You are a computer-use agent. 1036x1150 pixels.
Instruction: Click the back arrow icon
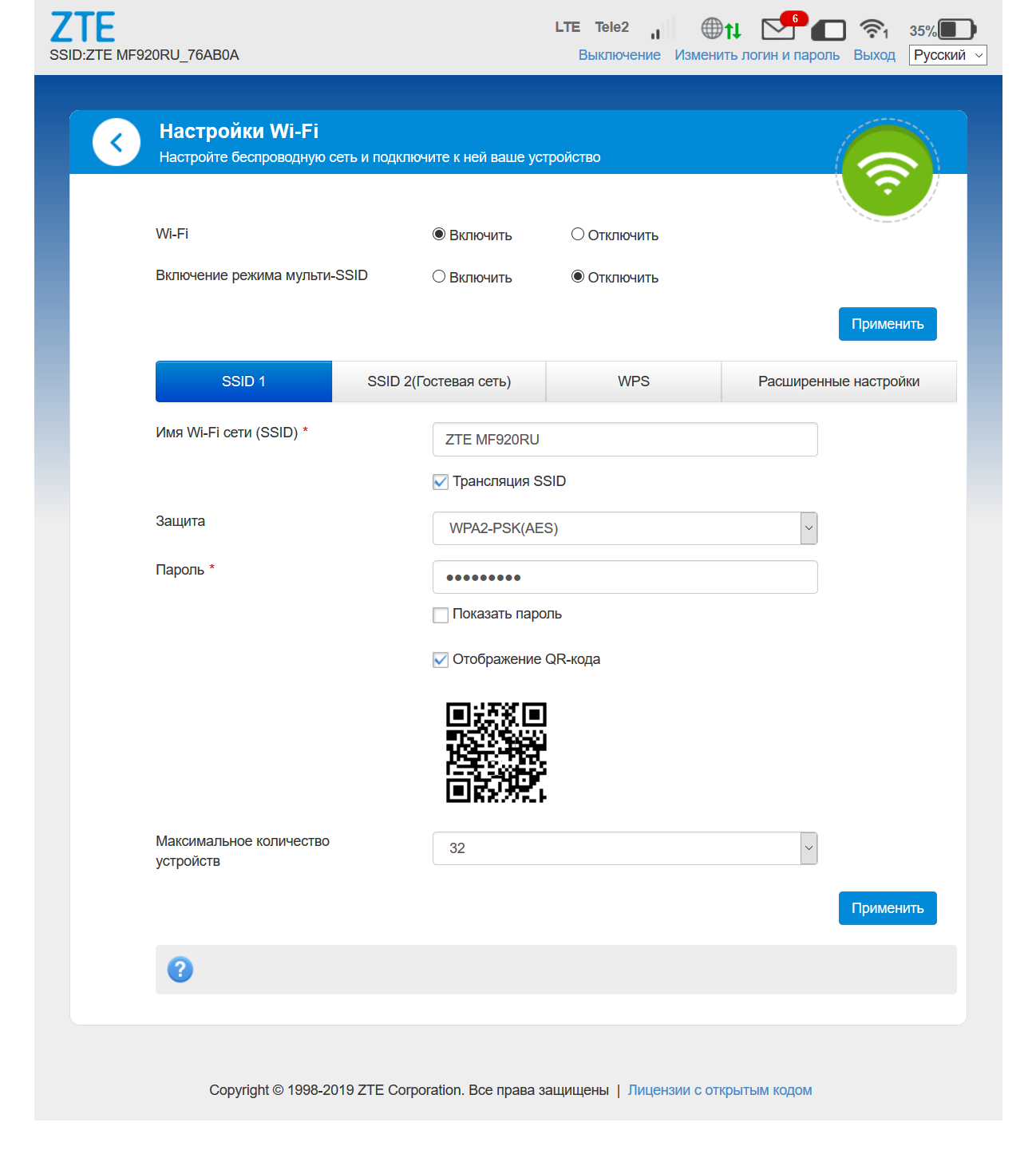[x=117, y=142]
